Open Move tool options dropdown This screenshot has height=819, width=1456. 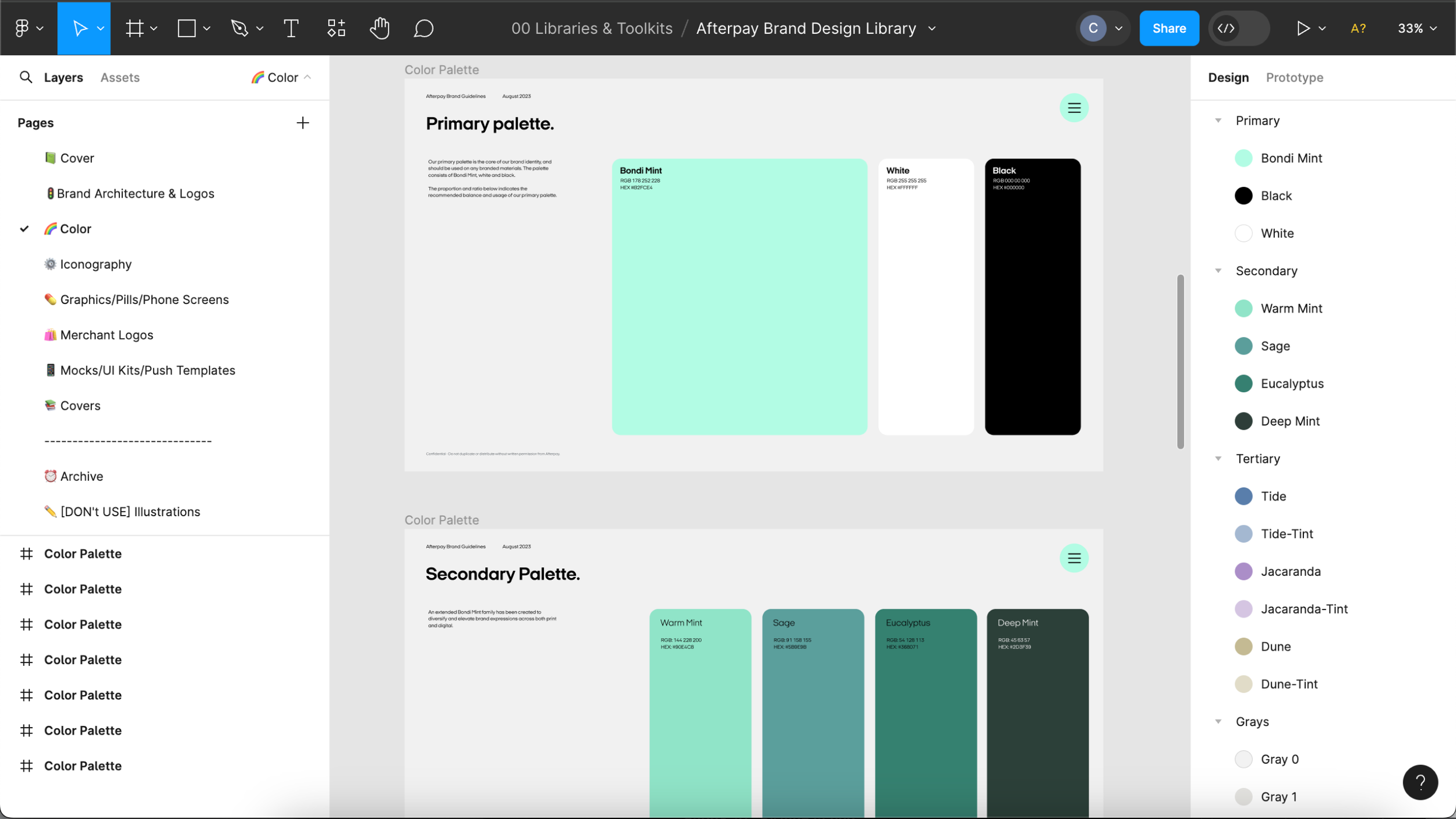point(100,28)
